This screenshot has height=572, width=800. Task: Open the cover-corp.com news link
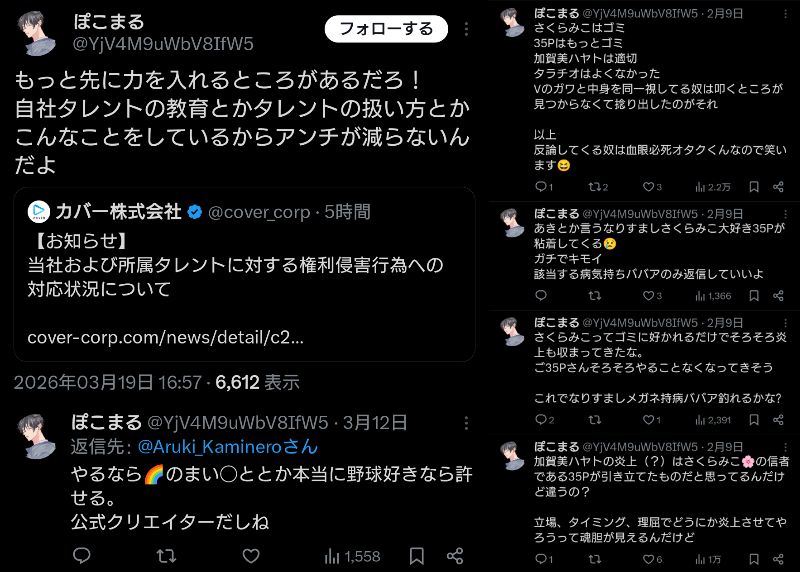click(x=165, y=337)
